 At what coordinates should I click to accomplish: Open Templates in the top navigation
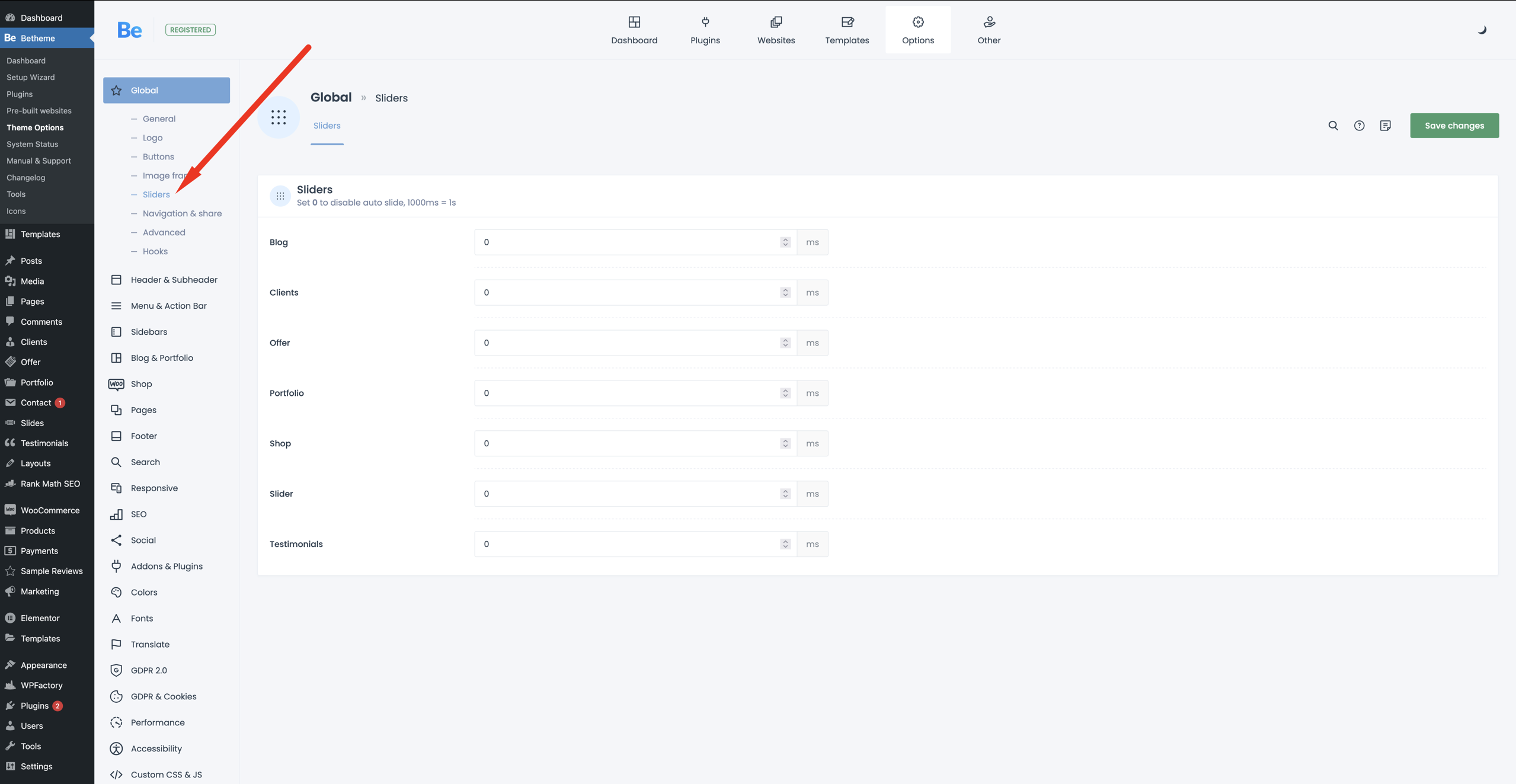point(847,30)
